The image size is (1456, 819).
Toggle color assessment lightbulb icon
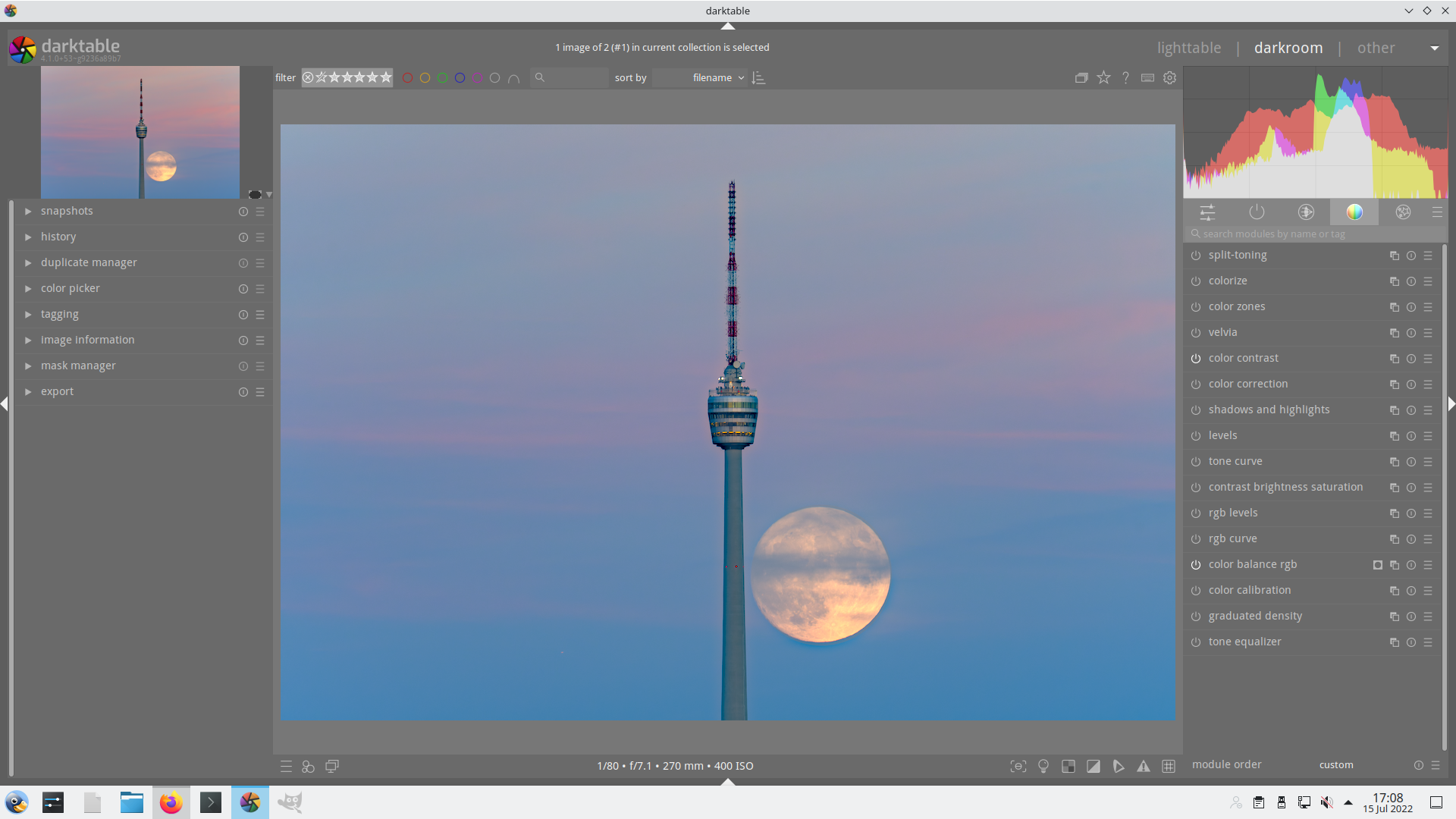(1043, 767)
